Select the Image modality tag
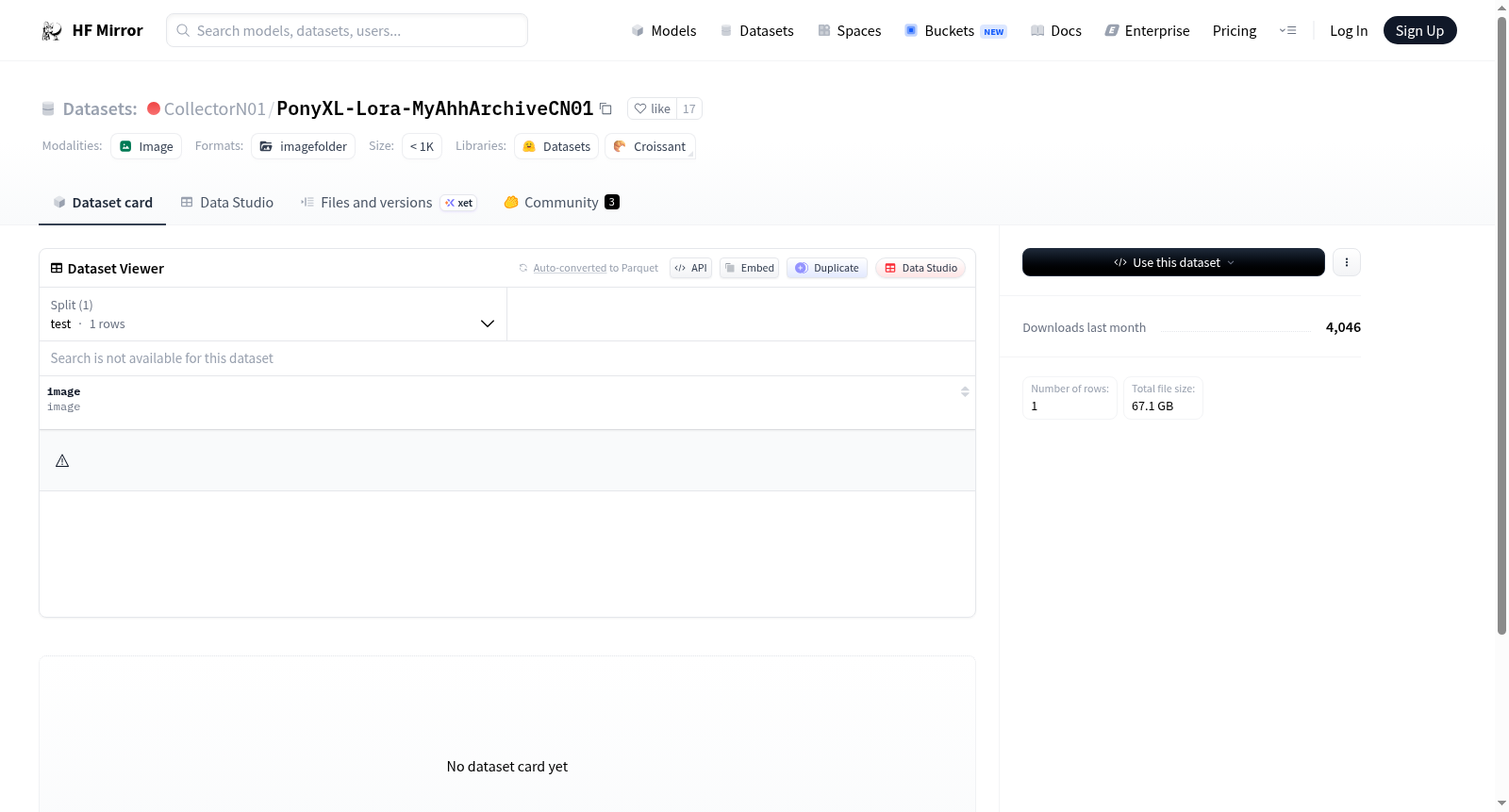 point(146,146)
